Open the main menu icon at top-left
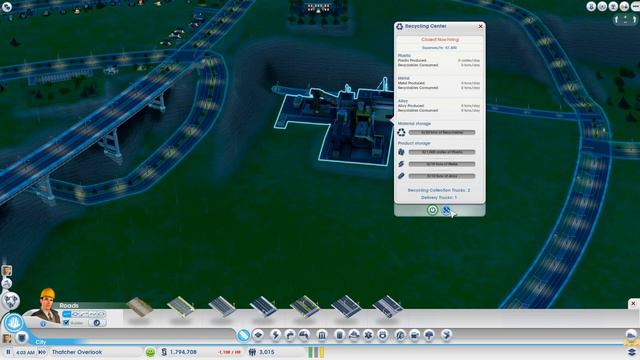Viewport: 640px width, 360px height. [7, 7]
